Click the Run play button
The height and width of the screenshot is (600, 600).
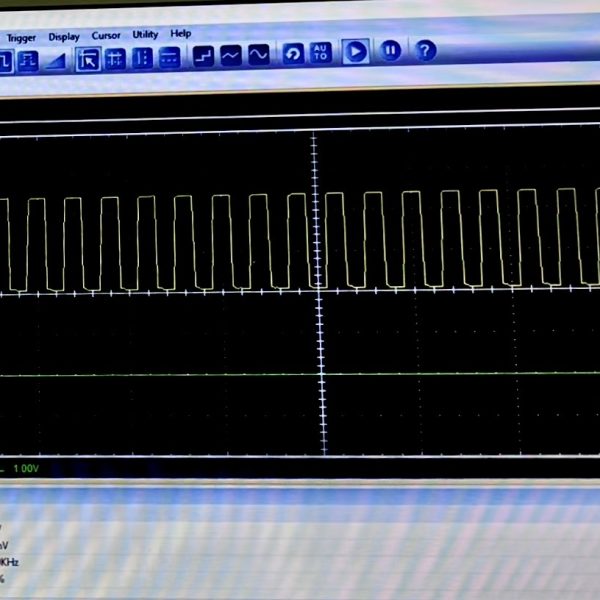tap(355, 51)
